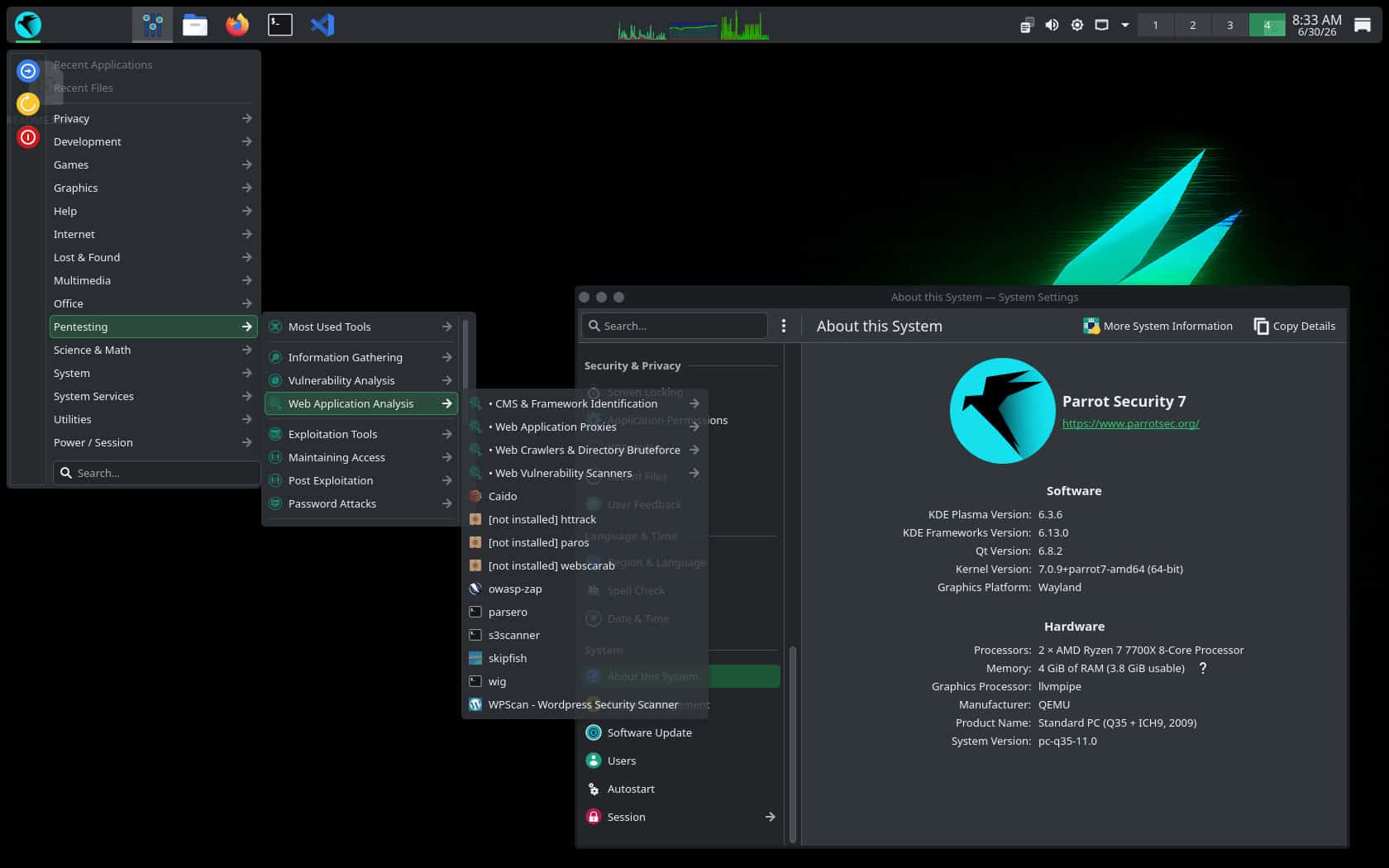This screenshot has width=1389, height=868.
Task: Open the brightness tray icon
Action: click(1076, 25)
